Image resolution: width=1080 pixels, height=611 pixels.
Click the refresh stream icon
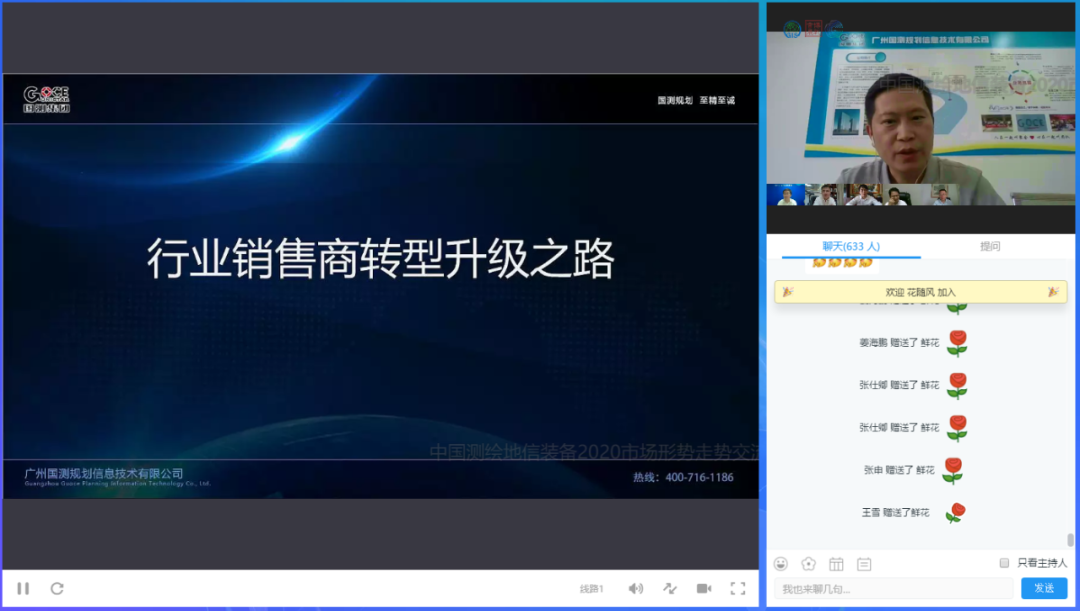coord(57,588)
